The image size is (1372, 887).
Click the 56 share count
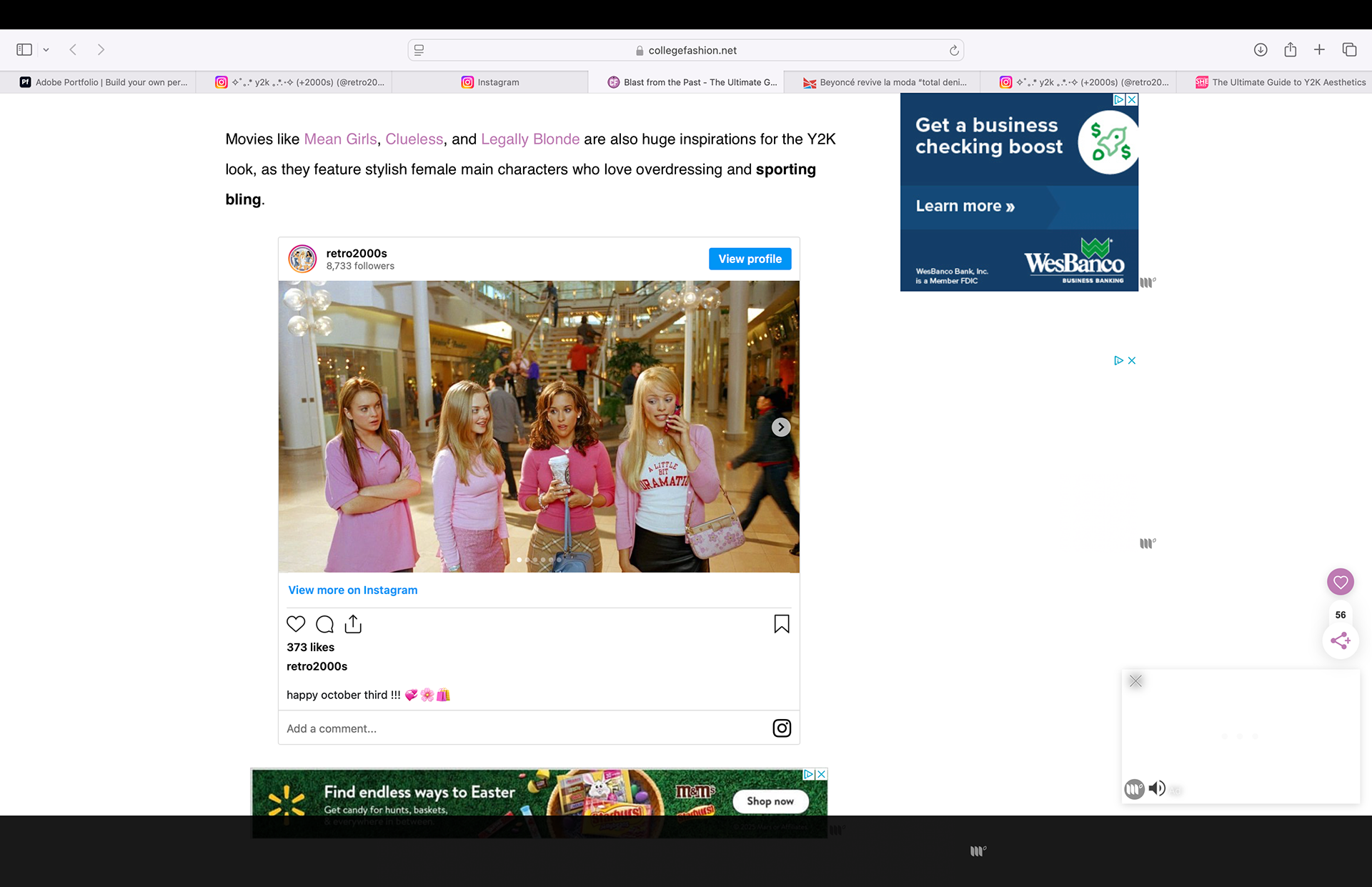tap(1341, 615)
